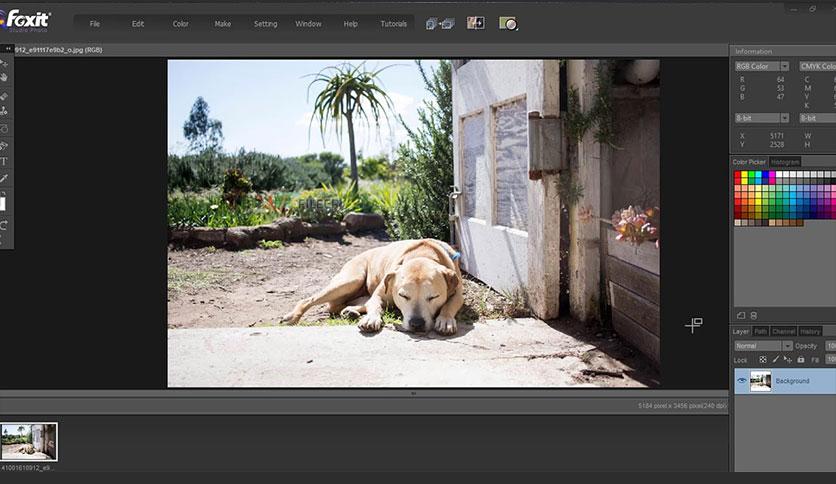Click the green photo magnifier icon in the top toolbar
The width and height of the screenshot is (836, 484).
pyautogui.click(x=508, y=23)
